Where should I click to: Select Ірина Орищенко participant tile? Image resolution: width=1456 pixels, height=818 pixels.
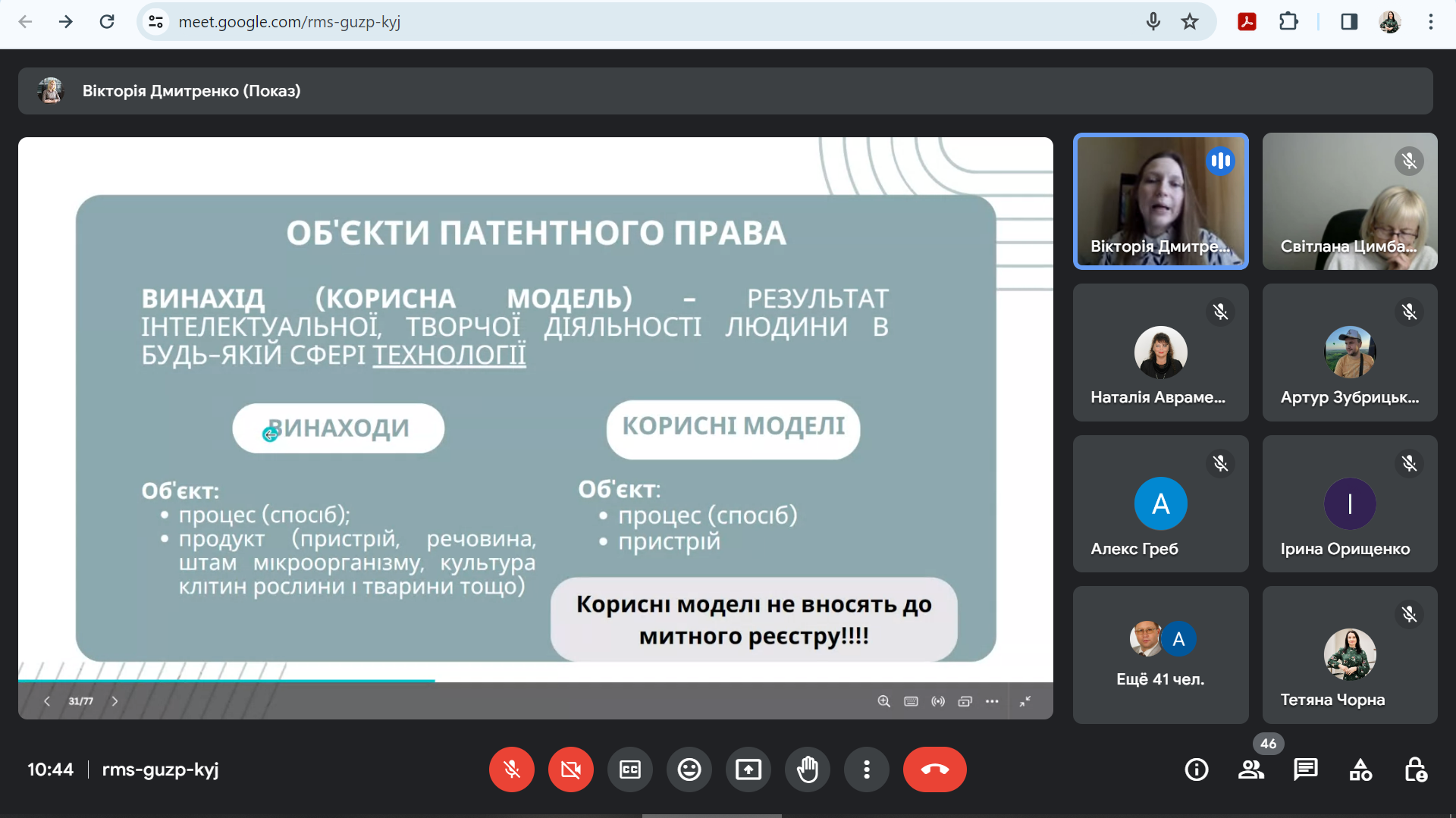click(x=1350, y=503)
